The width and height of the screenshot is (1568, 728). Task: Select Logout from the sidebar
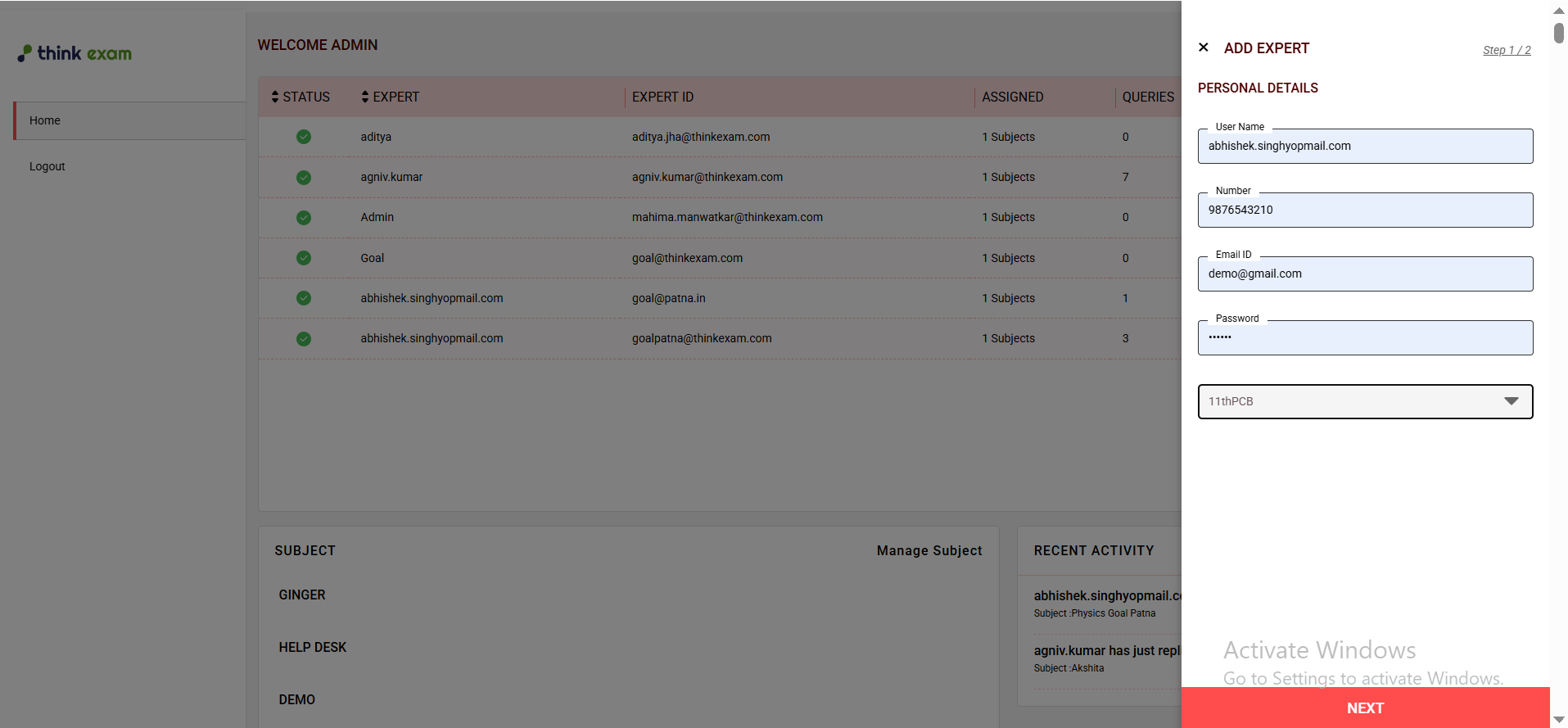[47, 166]
